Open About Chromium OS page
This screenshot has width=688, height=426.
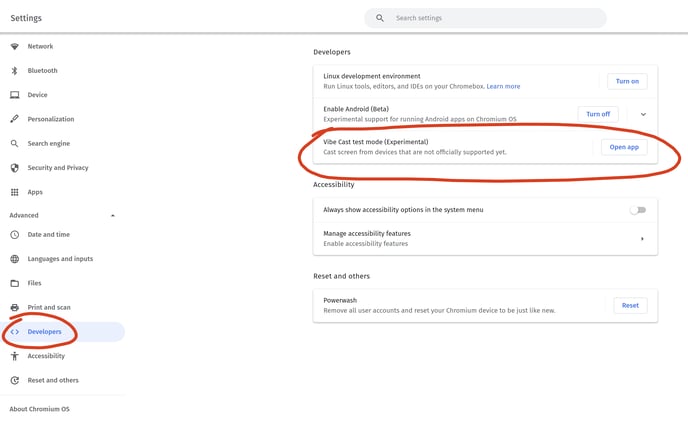point(39,409)
